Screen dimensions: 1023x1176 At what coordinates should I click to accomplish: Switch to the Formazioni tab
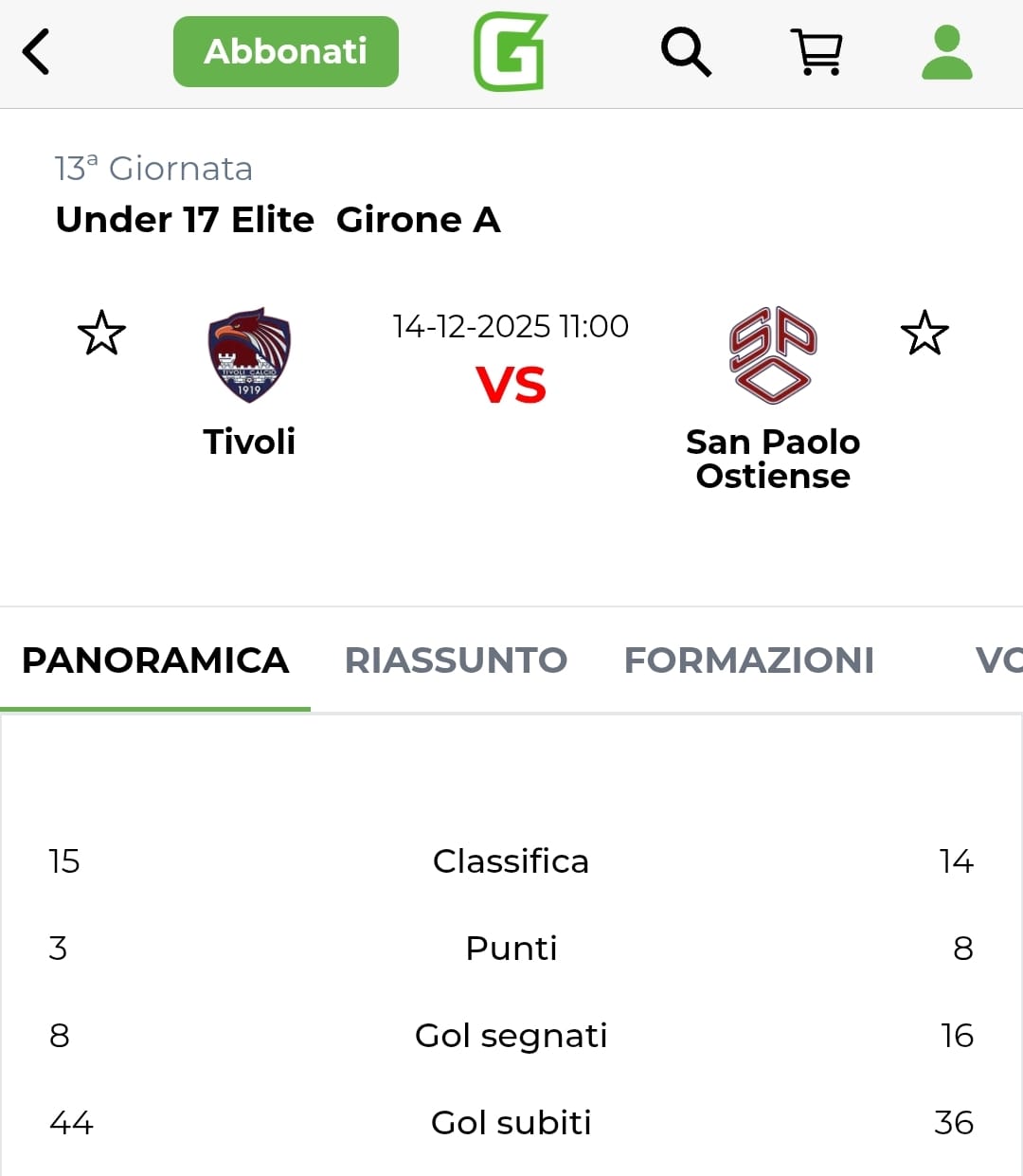click(x=748, y=660)
